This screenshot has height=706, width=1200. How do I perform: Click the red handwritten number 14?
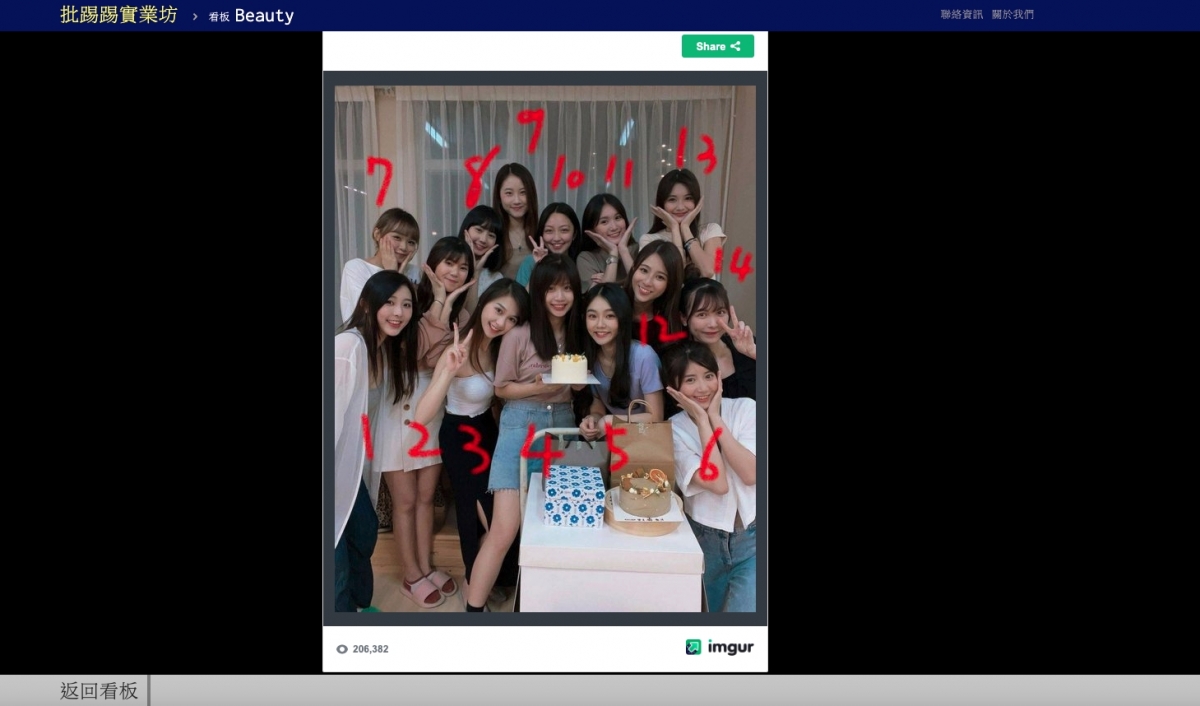point(735,264)
